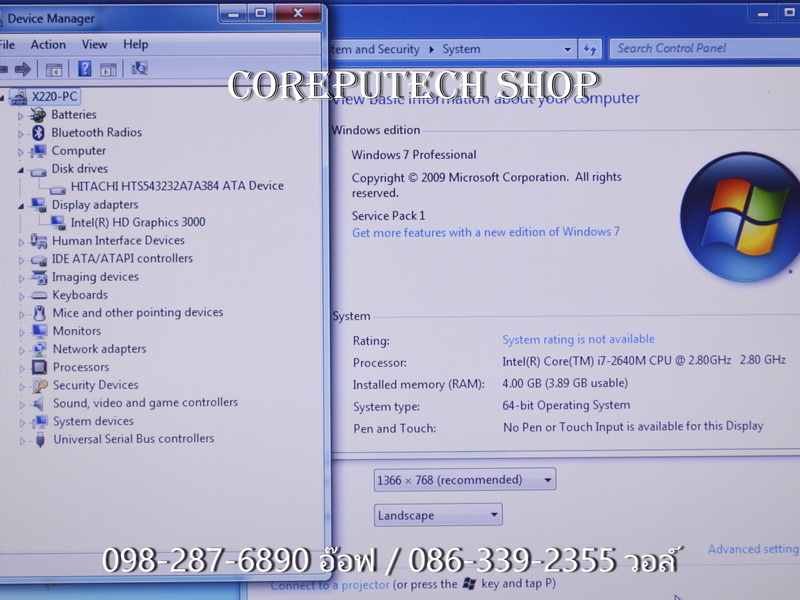Click the Security Devices key icon
800x600 pixels.
coord(40,386)
